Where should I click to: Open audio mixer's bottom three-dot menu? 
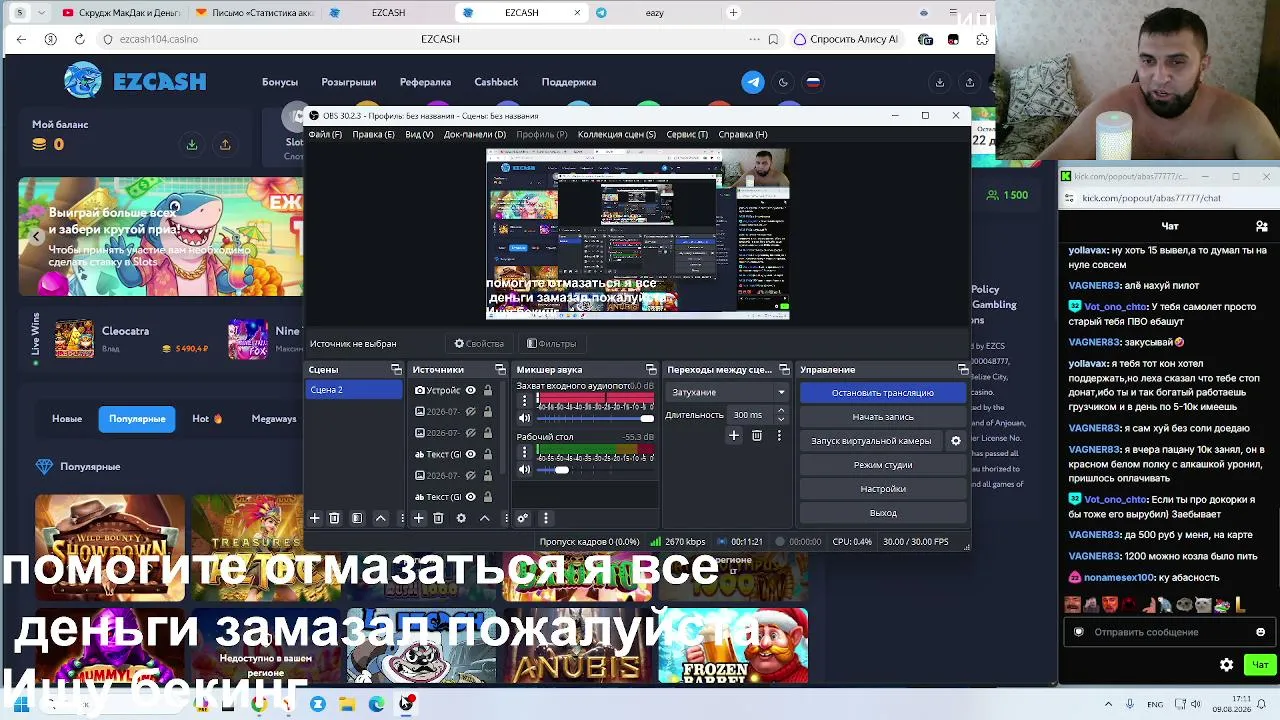click(x=546, y=518)
